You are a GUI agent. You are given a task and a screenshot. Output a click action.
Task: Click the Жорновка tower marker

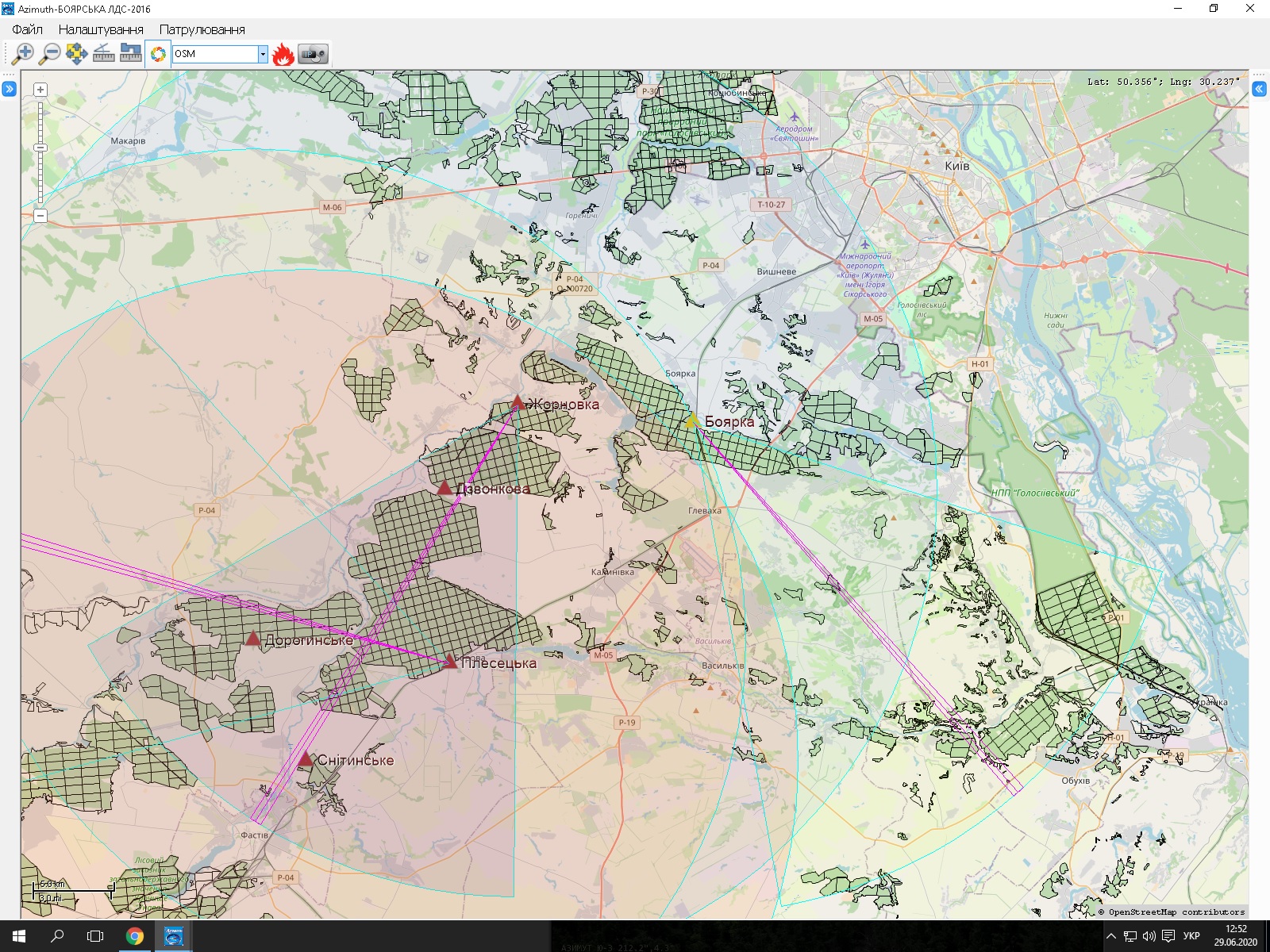coord(518,402)
